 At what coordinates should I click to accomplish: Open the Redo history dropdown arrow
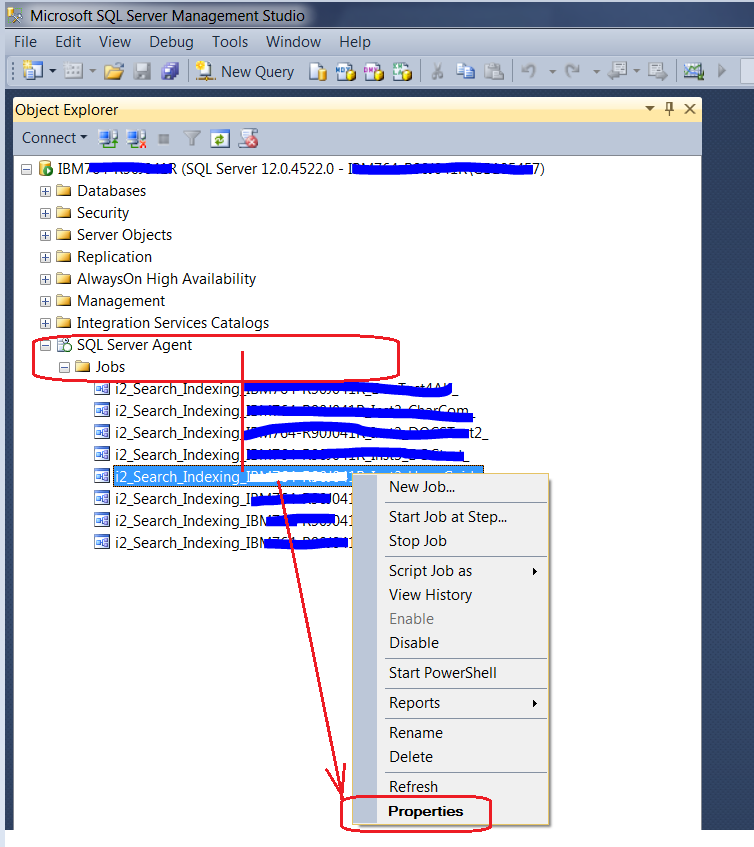tap(596, 71)
